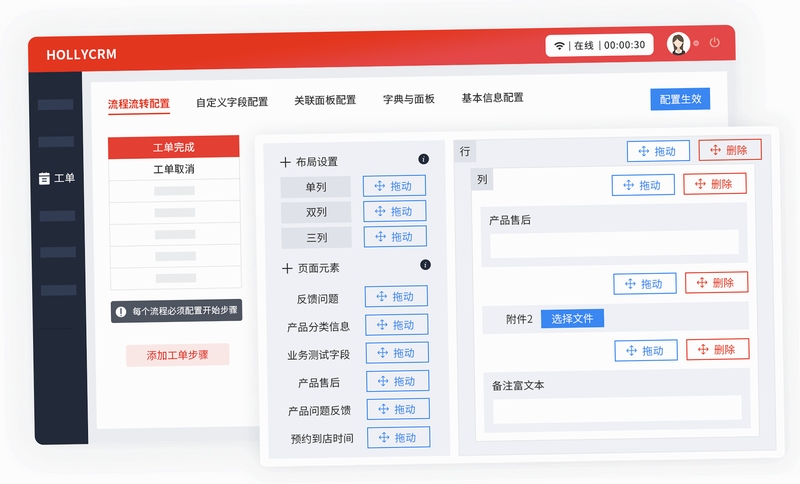Select the 工单取消 step
Image resolution: width=800 pixels, height=484 pixels.
pyautogui.click(x=174, y=169)
